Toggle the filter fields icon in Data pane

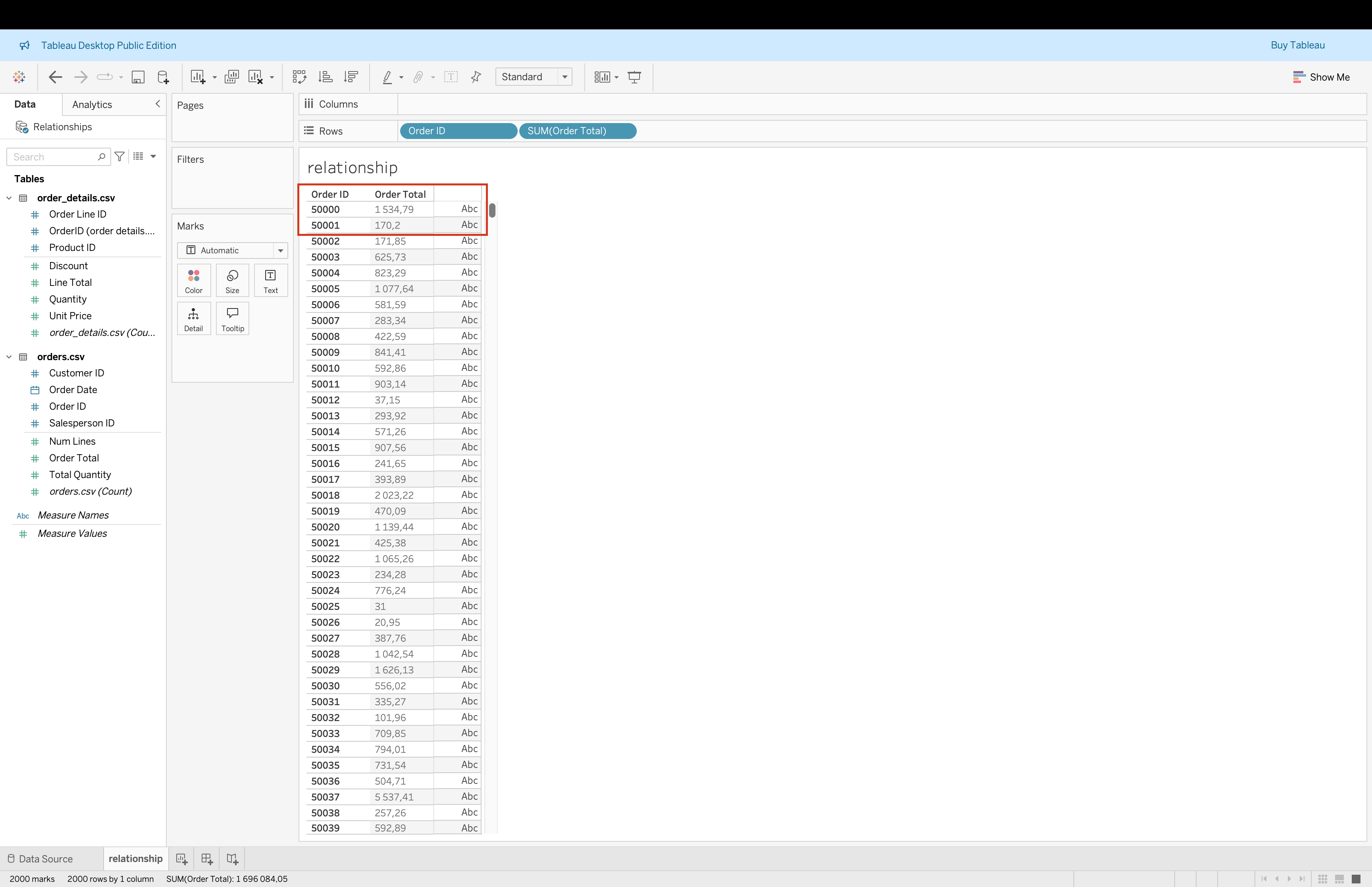click(120, 157)
